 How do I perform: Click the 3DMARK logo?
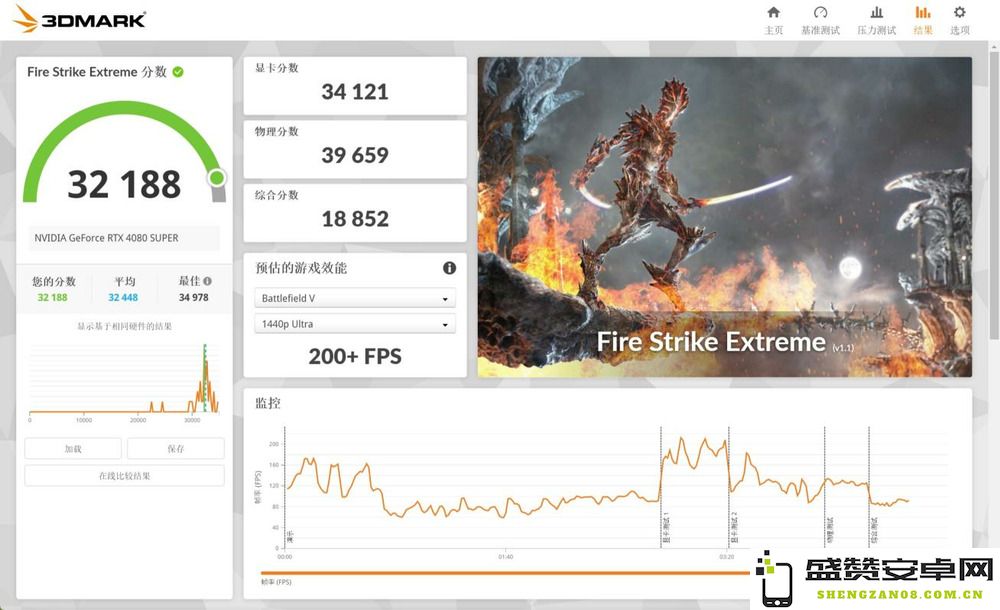tap(80, 19)
